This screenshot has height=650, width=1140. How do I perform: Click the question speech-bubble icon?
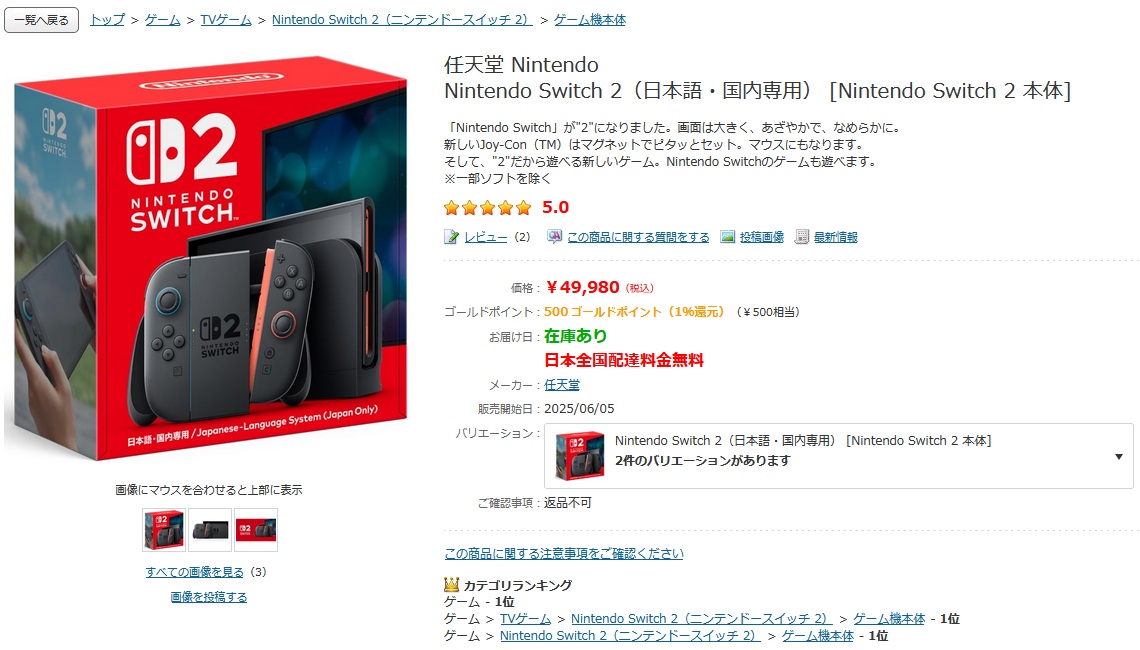point(555,237)
